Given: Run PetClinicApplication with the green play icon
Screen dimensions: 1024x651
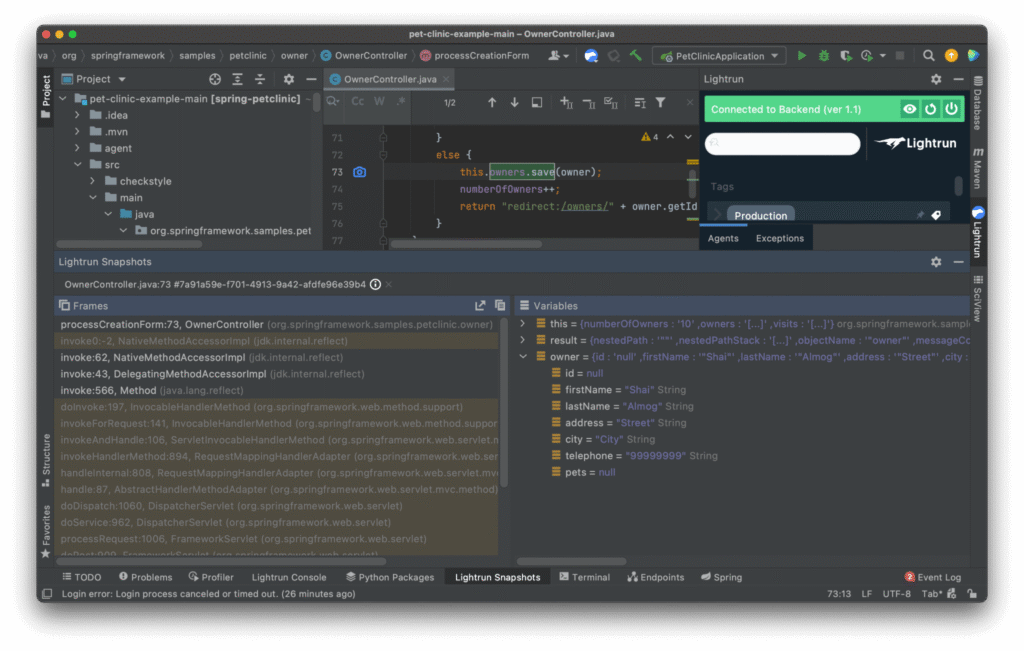Looking at the screenshot, I should pyautogui.click(x=800, y=55).
